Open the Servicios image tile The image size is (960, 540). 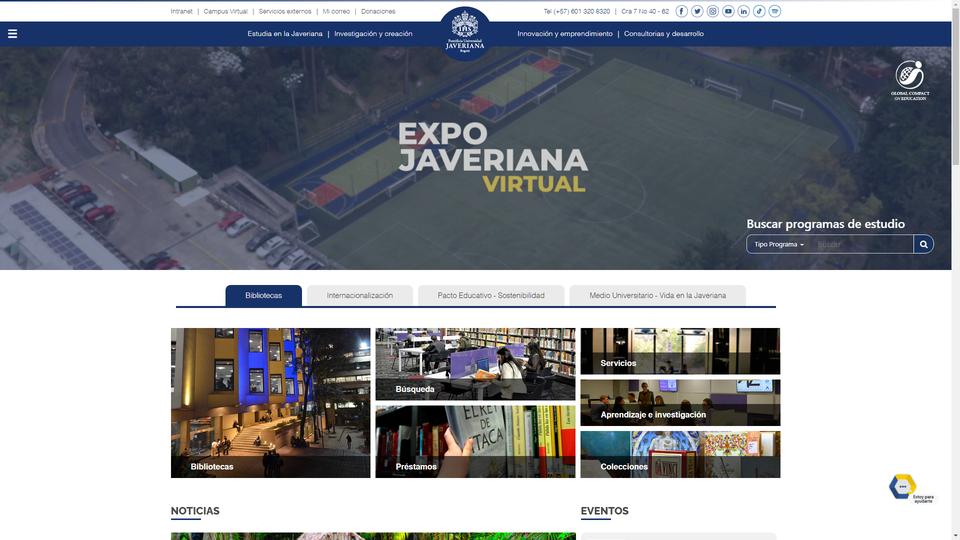[x=680, y=351]
